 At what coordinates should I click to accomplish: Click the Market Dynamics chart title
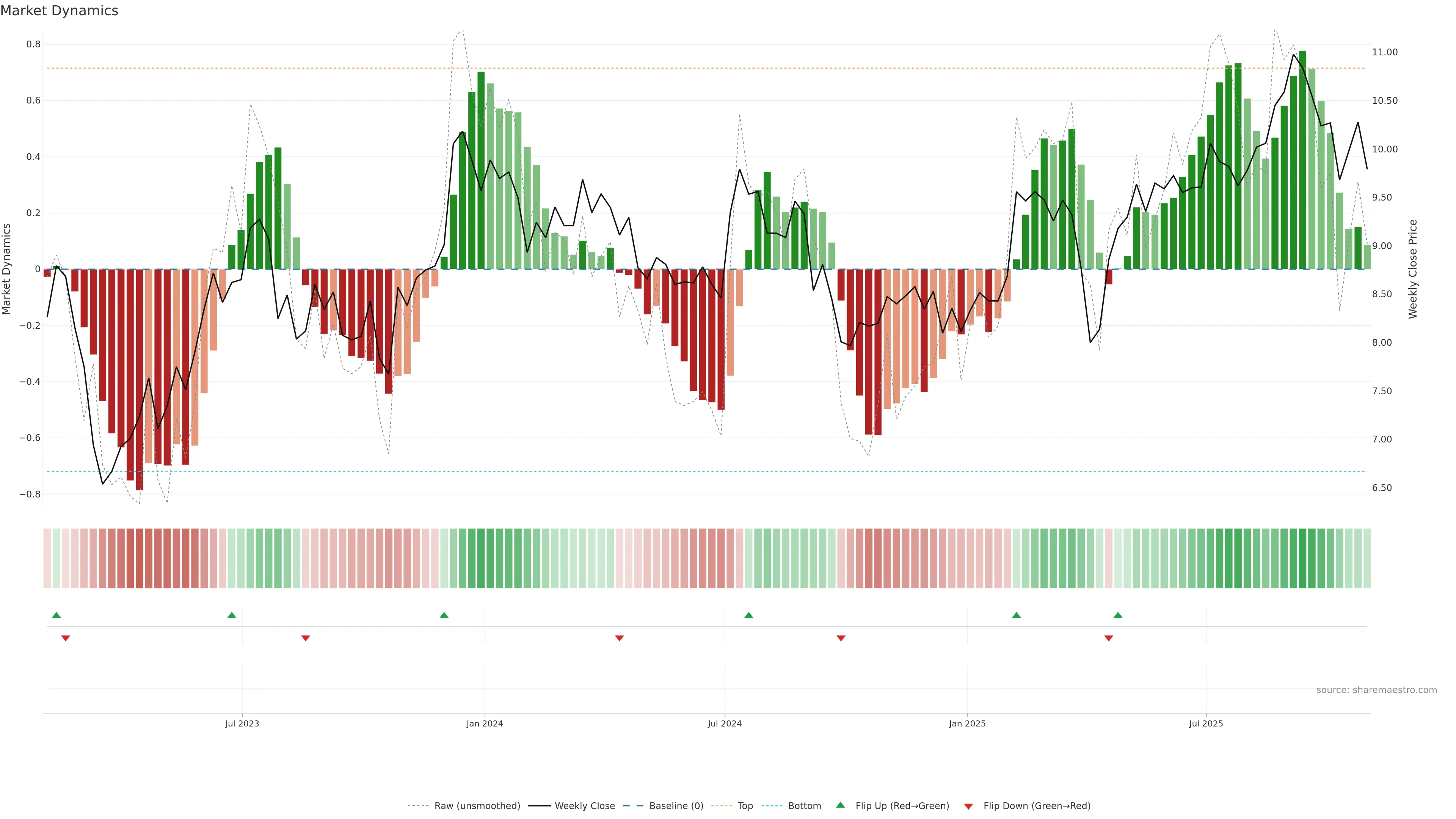point(60,11)
